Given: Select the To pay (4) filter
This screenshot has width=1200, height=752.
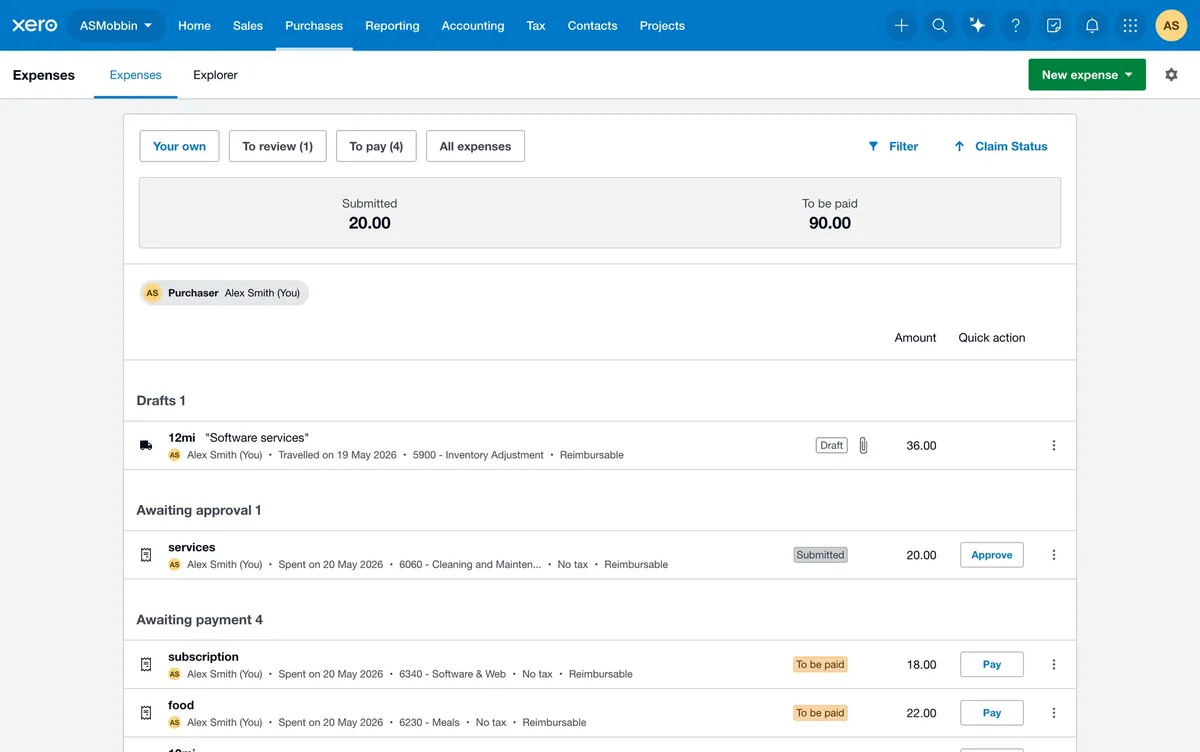Looking at the screenshot, I should coord(376,146).
